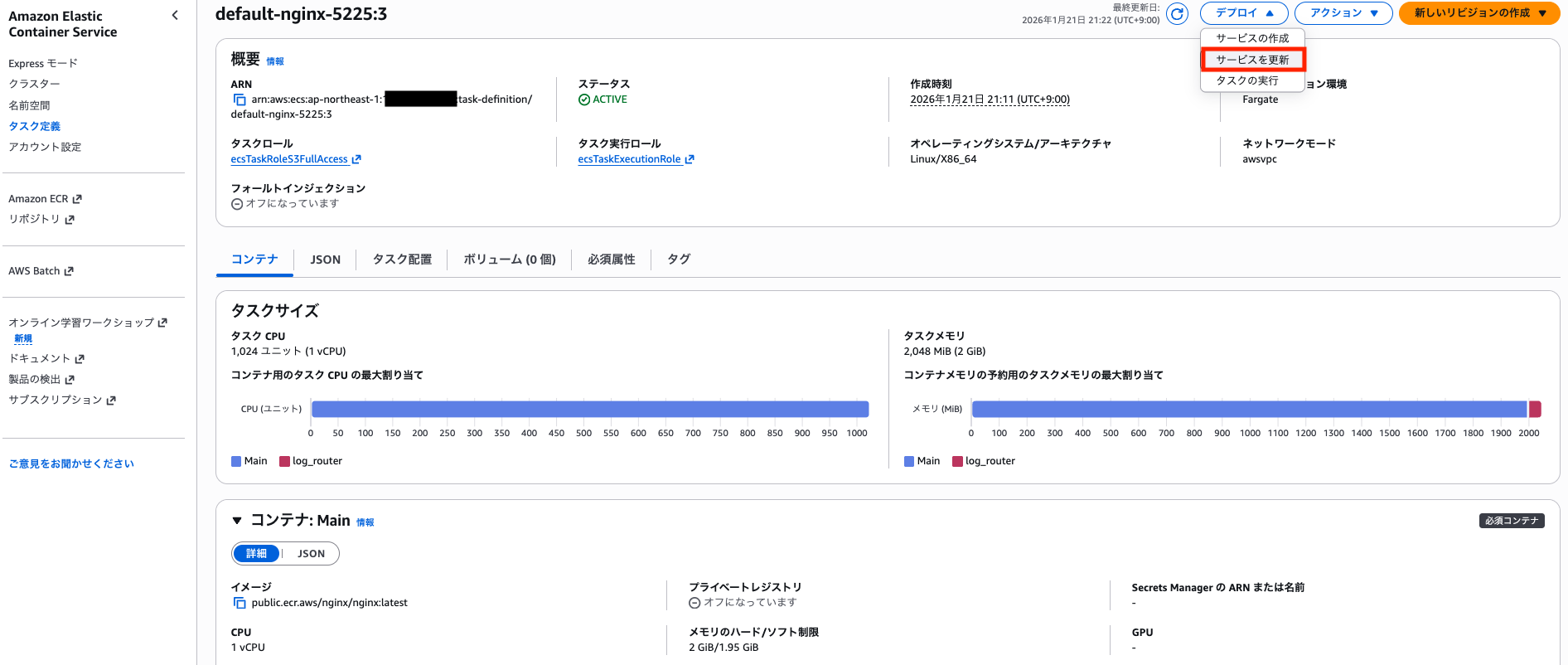Click the 製品の検出 external link icon
This screenshot has height=665, width=1568.
click(70, 380)
